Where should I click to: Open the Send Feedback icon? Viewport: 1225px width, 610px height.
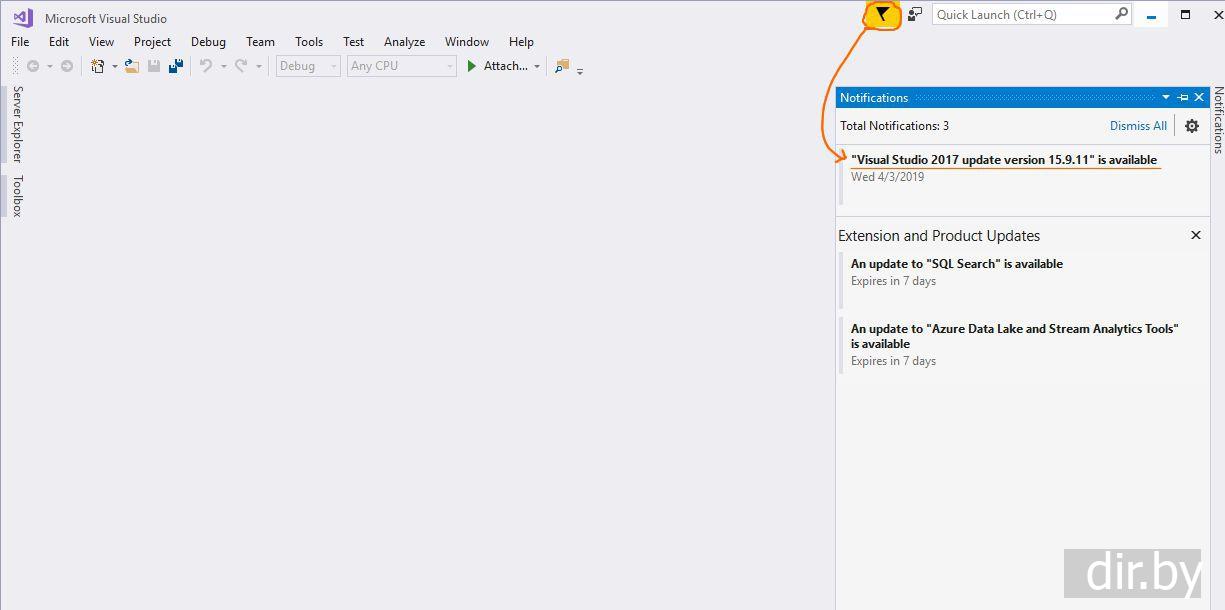click(x=914, y=14)
